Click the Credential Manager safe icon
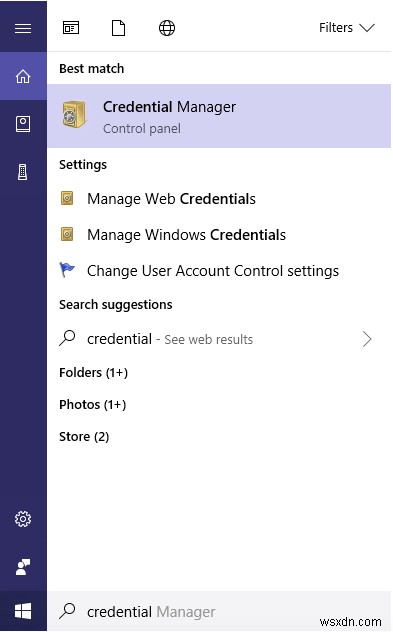This screenshot has width=393, height=632. coord(74,114)
